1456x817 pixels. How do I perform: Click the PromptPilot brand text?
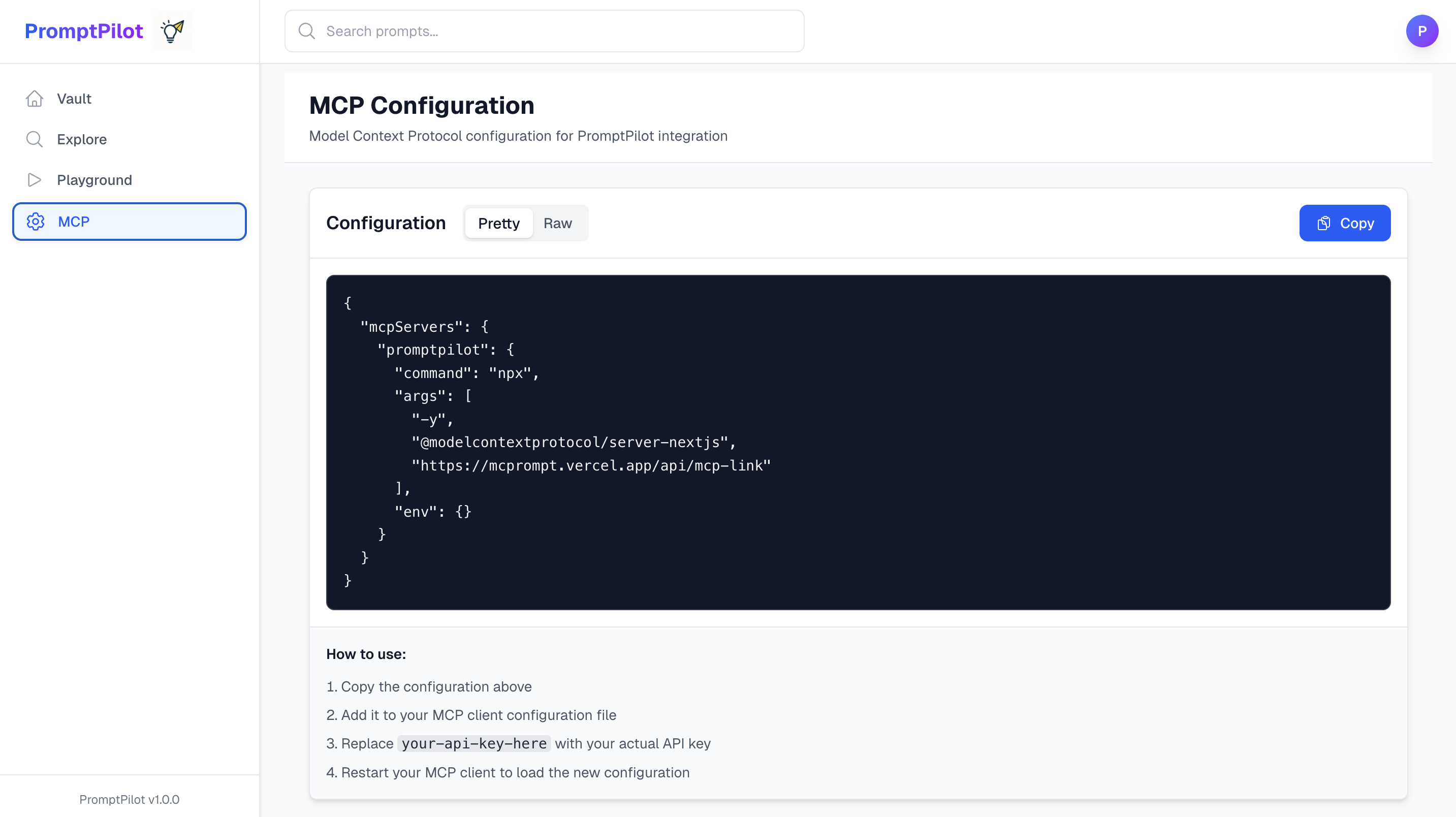click(84, 31)
